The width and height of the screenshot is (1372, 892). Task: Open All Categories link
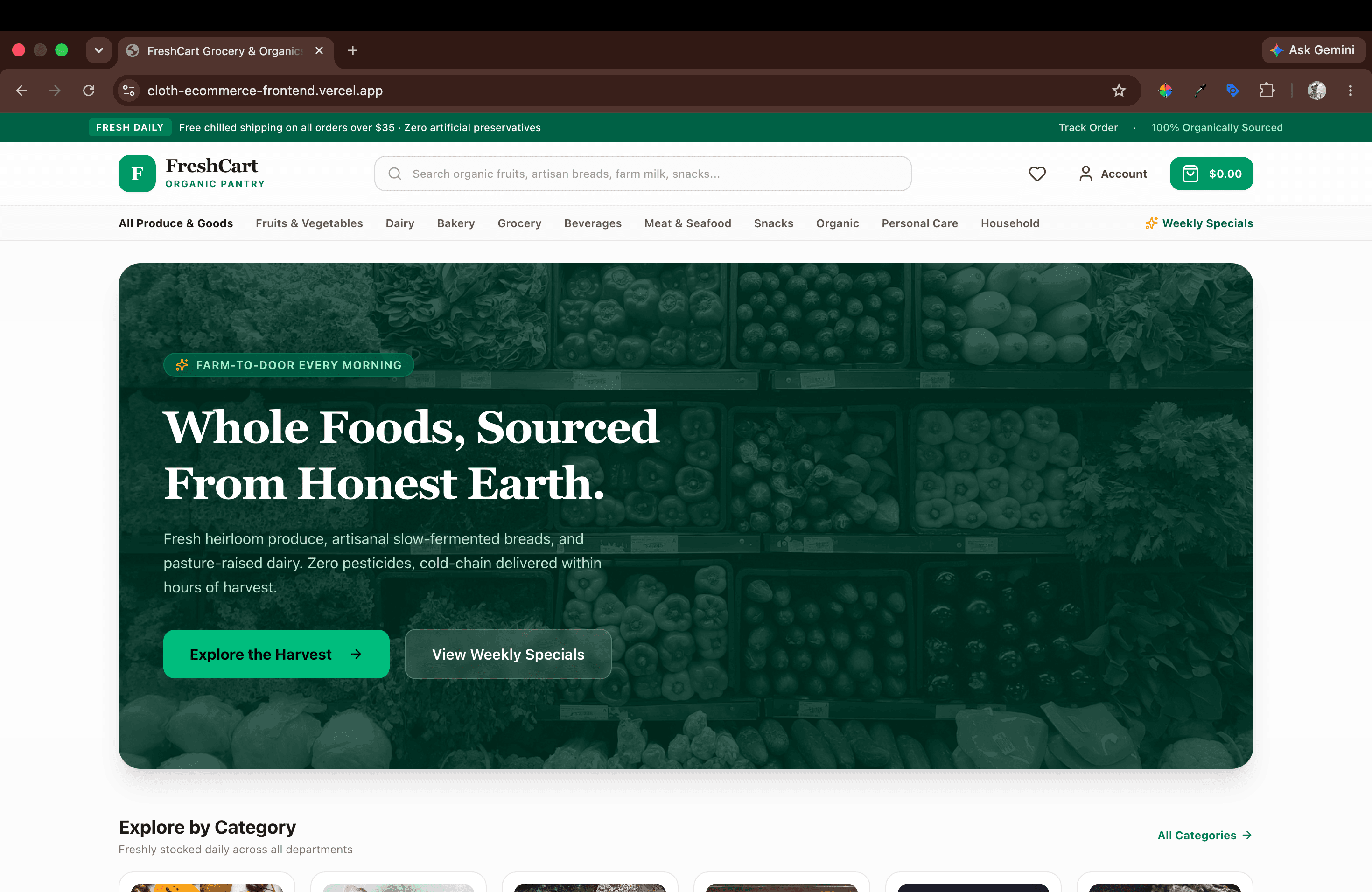[x=1204, y=835]
